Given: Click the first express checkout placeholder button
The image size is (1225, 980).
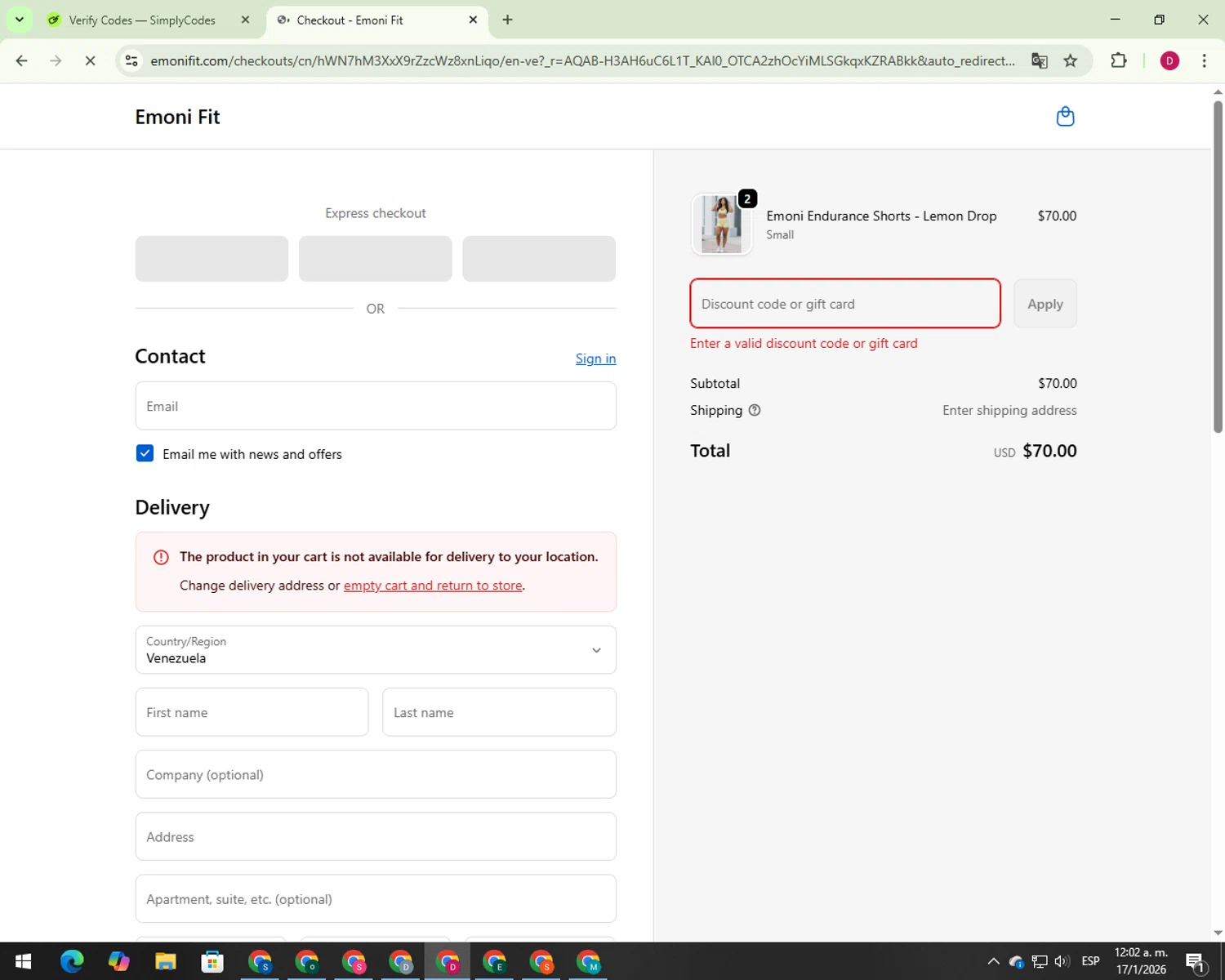Looking at the screenshot, I should pos(212,259).
